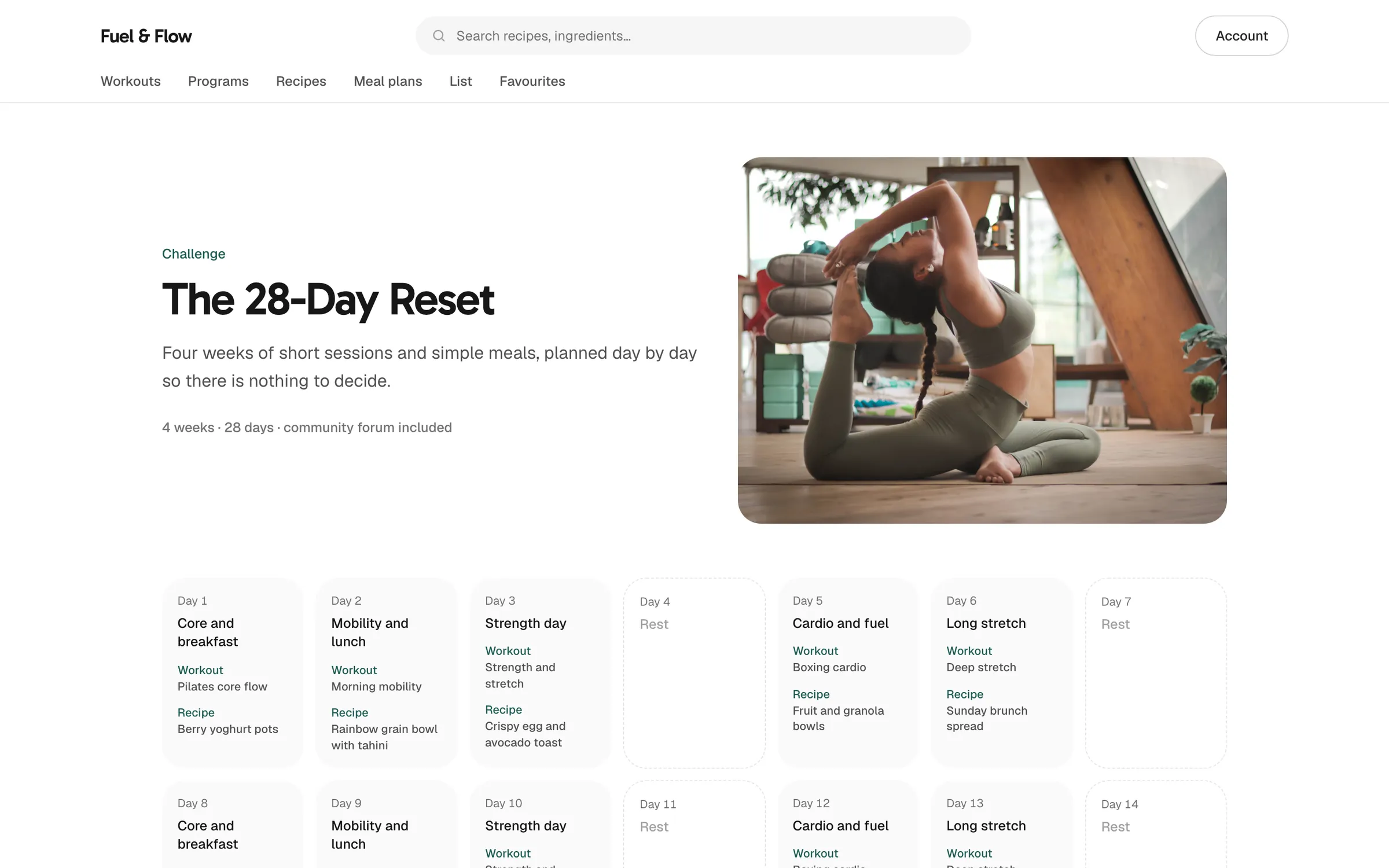Open Morning mobility workout
Screen dimensions: 1389x868
tap(376, 686)
